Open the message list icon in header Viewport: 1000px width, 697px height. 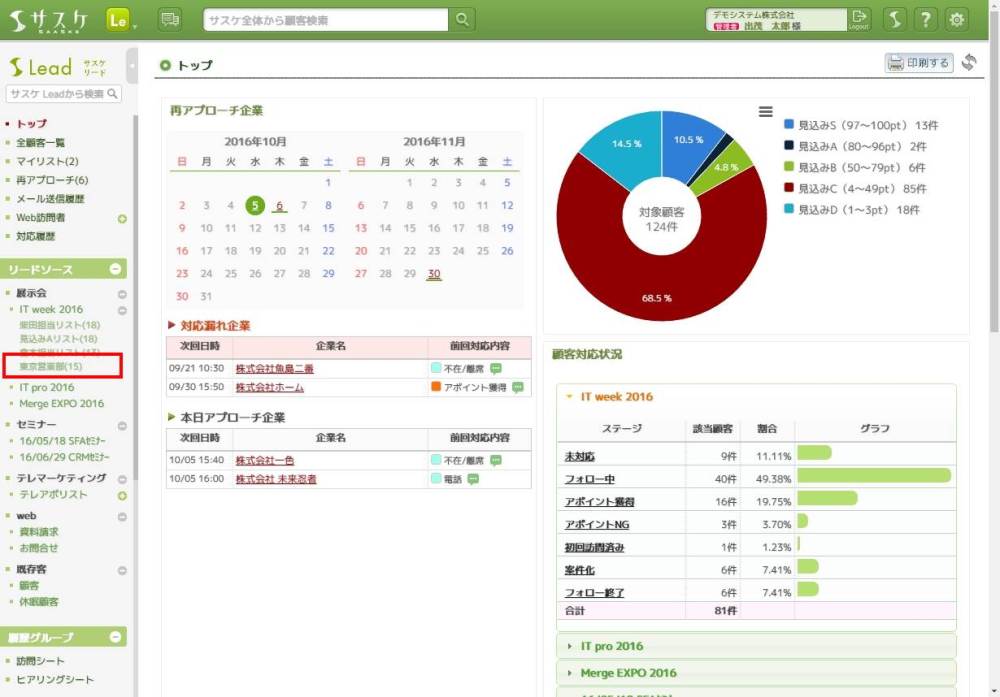click(x=170, y=20)
